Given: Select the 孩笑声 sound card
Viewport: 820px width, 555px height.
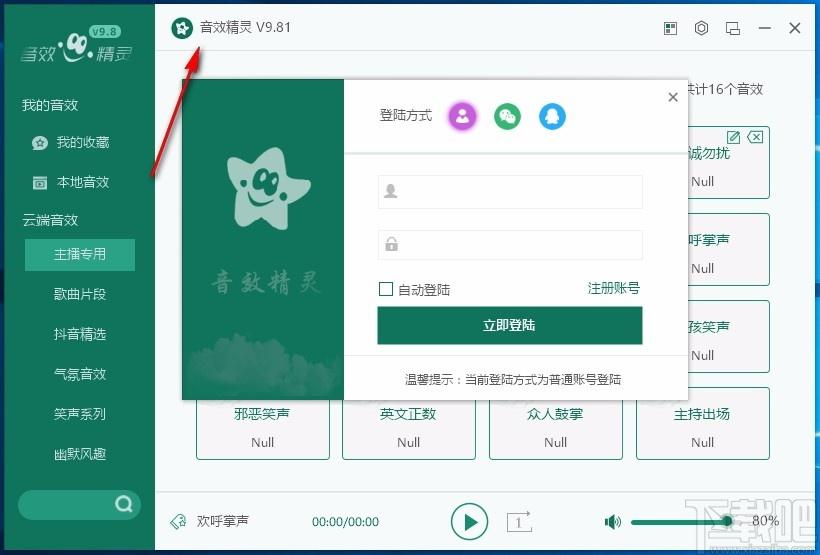Looking at the screenshot, I should coord(728,336).
